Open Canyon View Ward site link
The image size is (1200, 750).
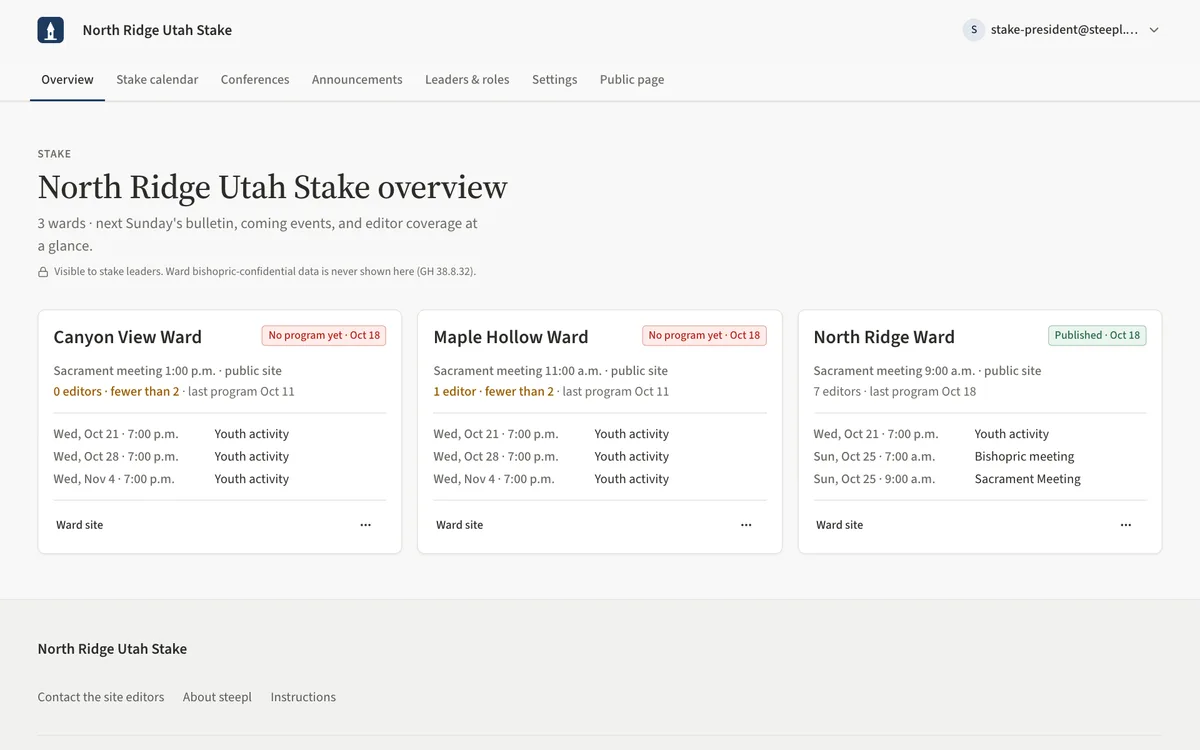click(80, 525)
